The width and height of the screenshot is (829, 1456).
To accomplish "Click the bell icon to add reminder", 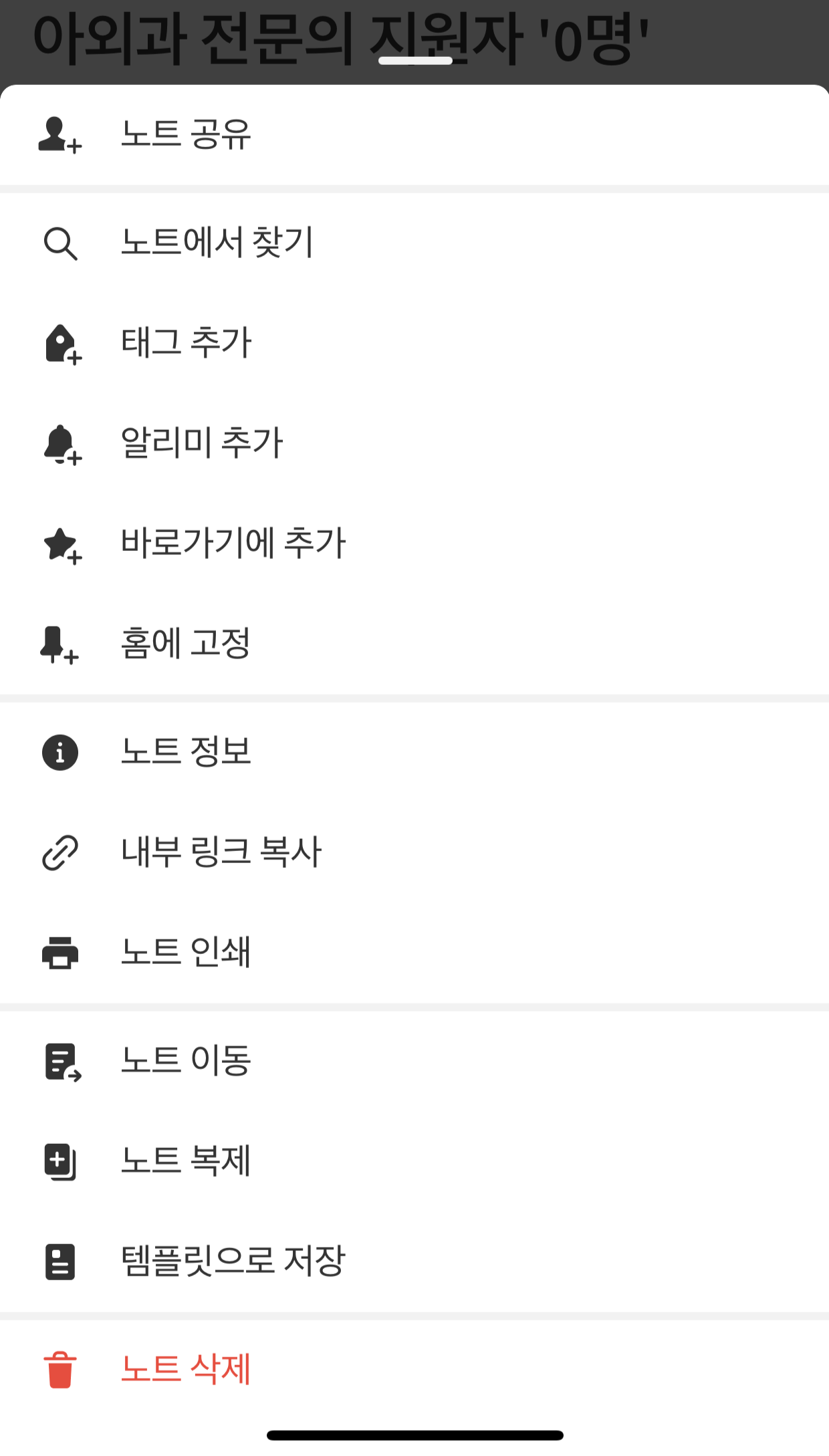I will [x=62, y=445].
